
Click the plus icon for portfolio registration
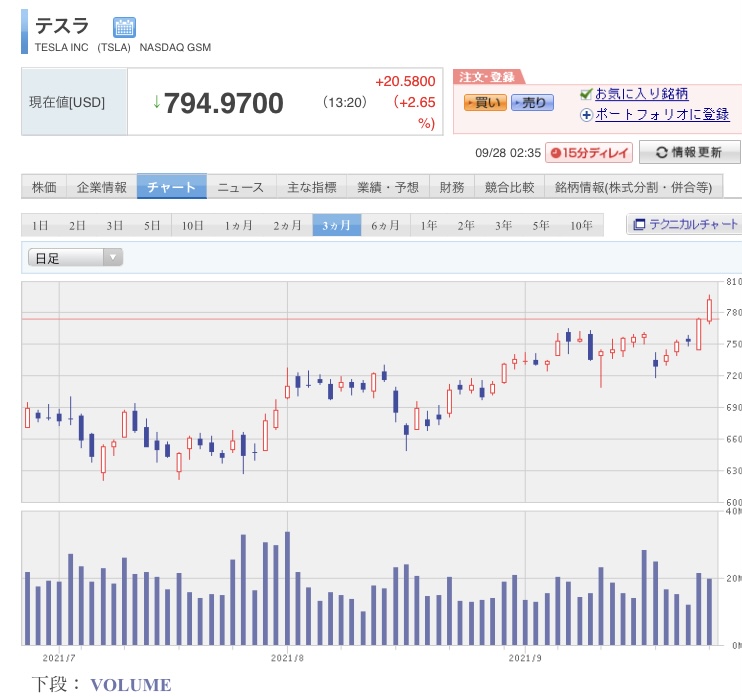(586, 115)
